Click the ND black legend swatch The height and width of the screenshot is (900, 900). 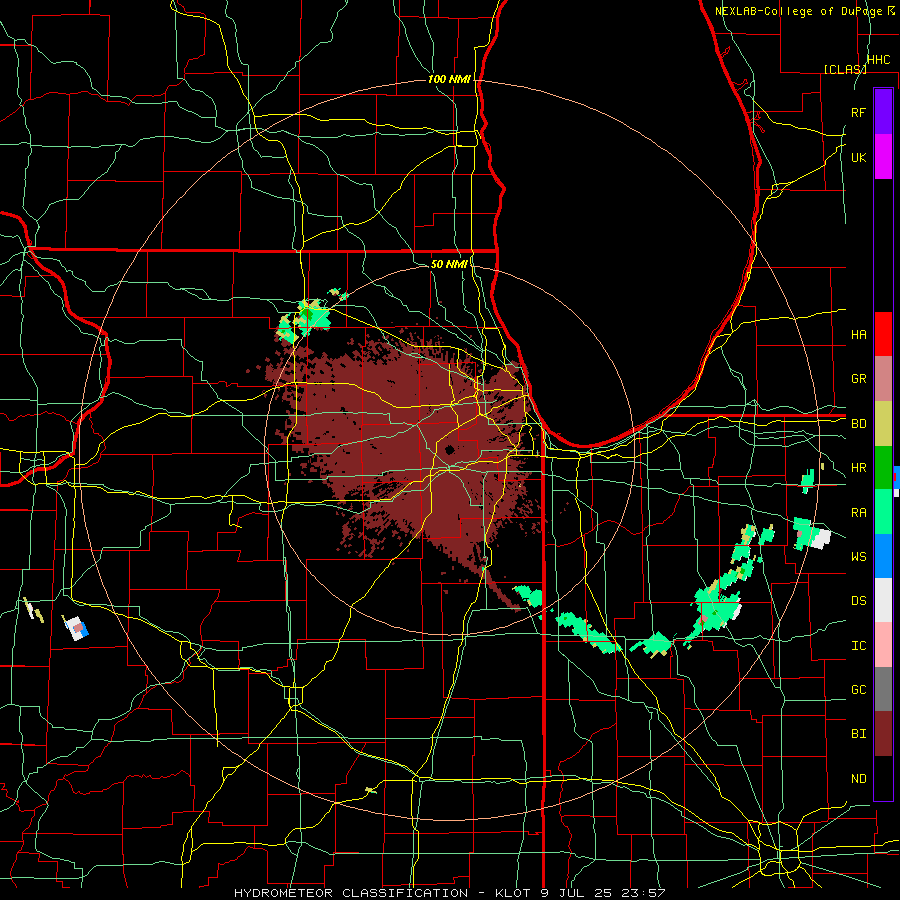[883, 778]
